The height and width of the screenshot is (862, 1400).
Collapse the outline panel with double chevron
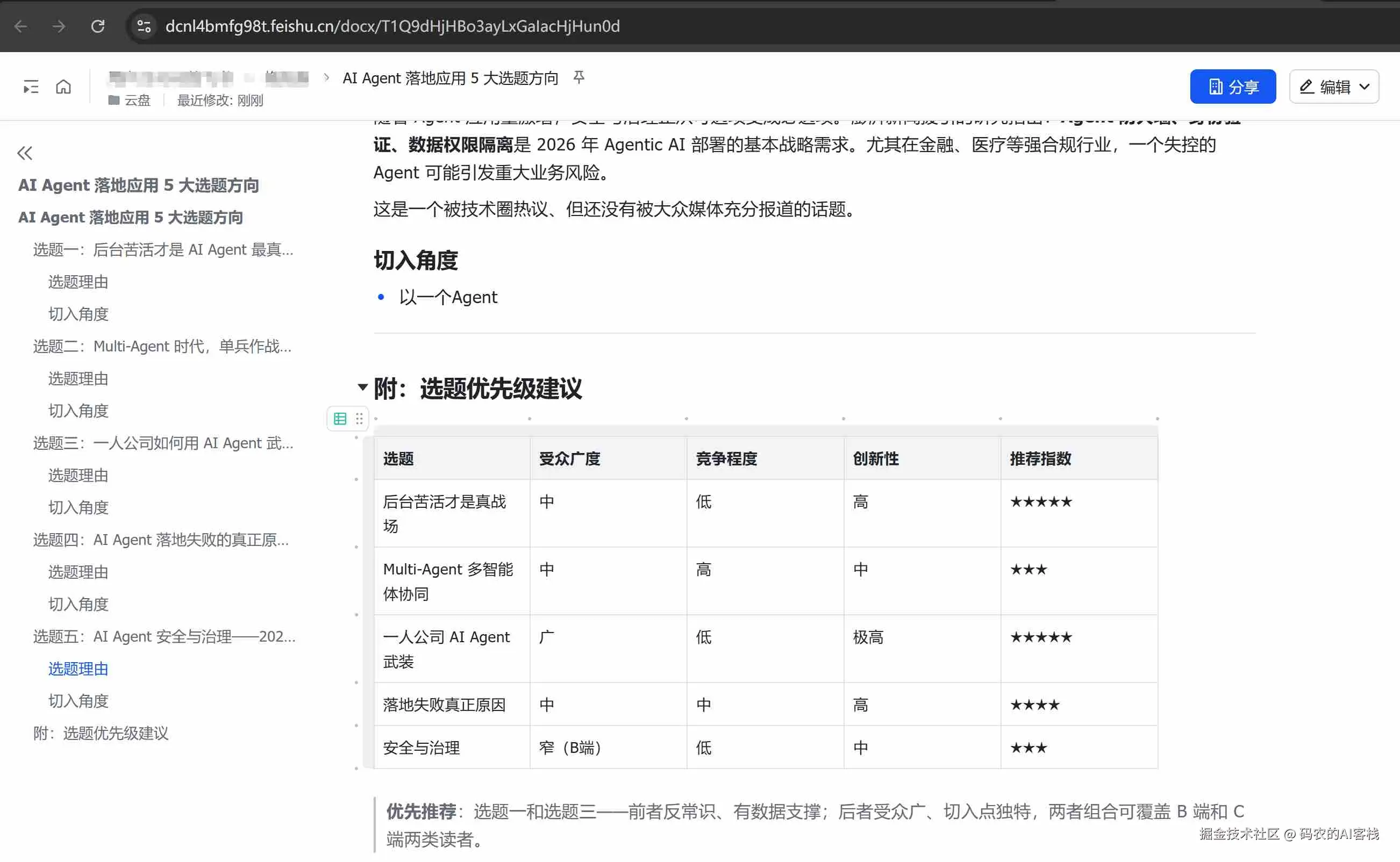[25, 153]
